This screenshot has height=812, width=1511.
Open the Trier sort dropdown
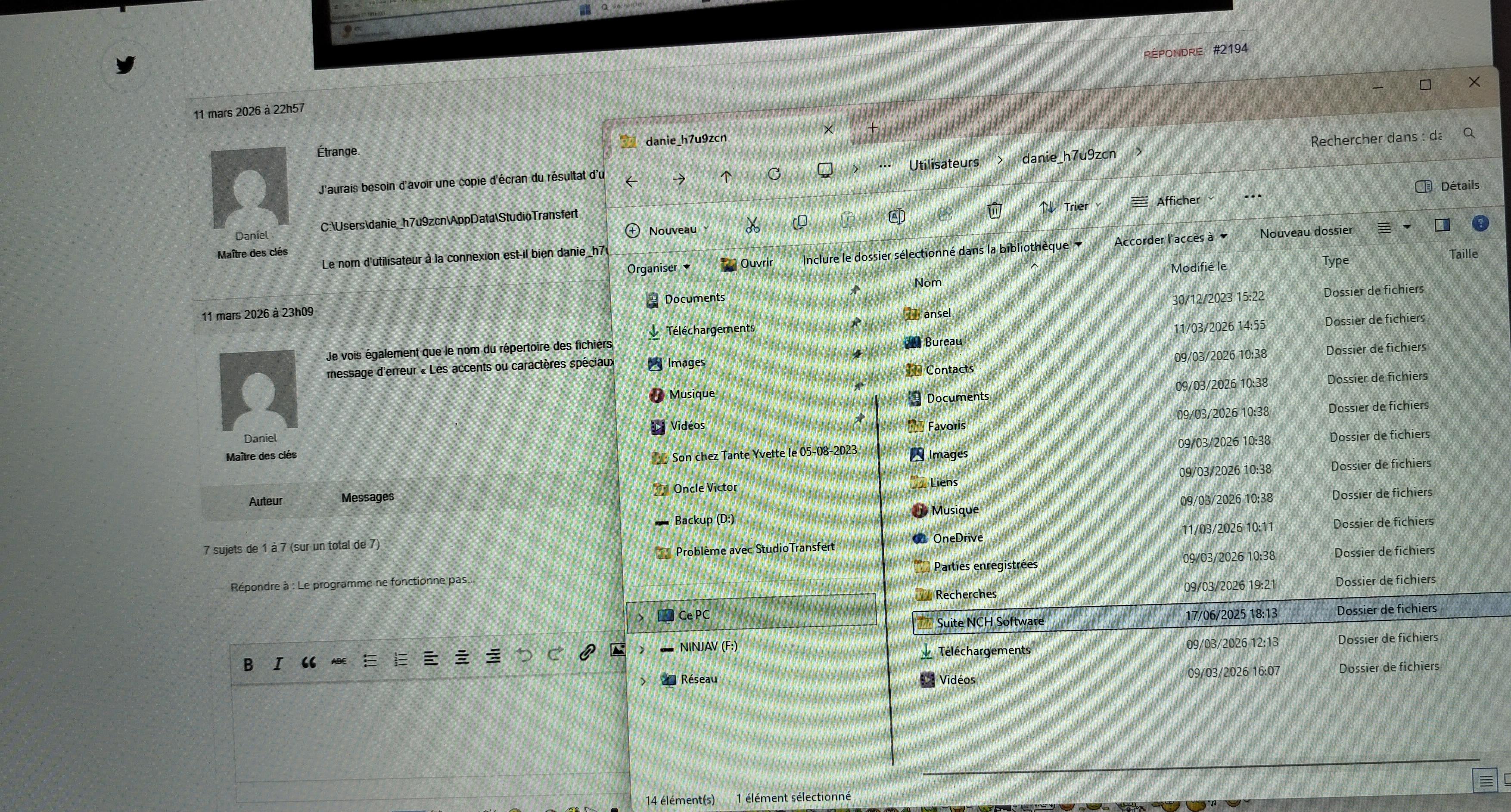point(1070,207)
